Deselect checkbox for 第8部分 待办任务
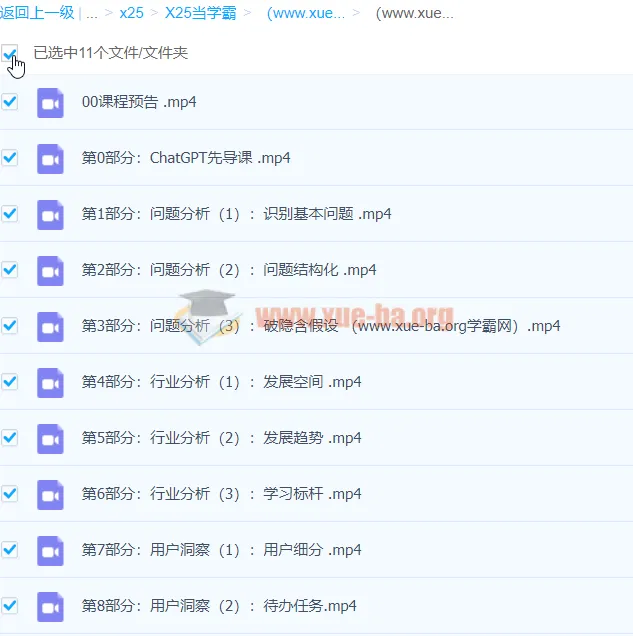Screen dimensions: 633x636 [9, 606]
